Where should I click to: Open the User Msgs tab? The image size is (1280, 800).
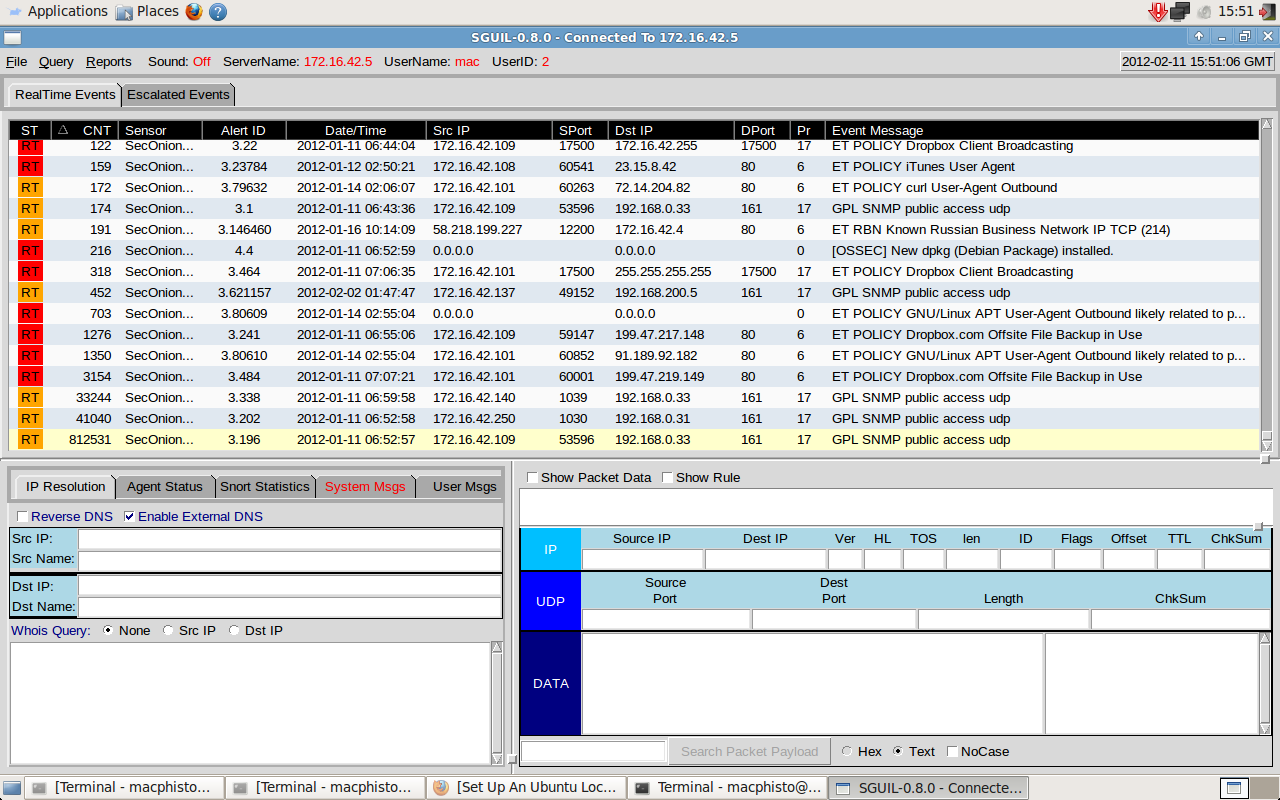point(465,487)
